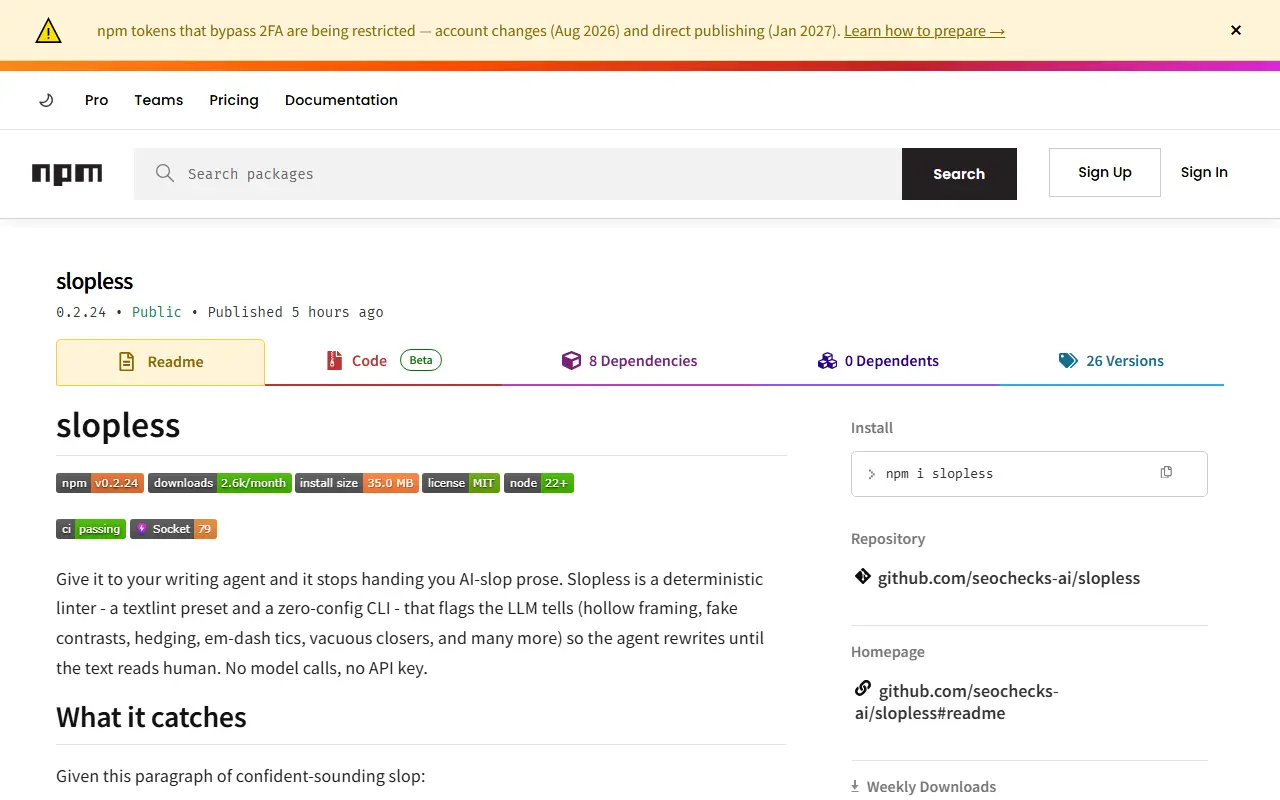Click the Weekly Downloads download icon

click(x=855, y=786)
